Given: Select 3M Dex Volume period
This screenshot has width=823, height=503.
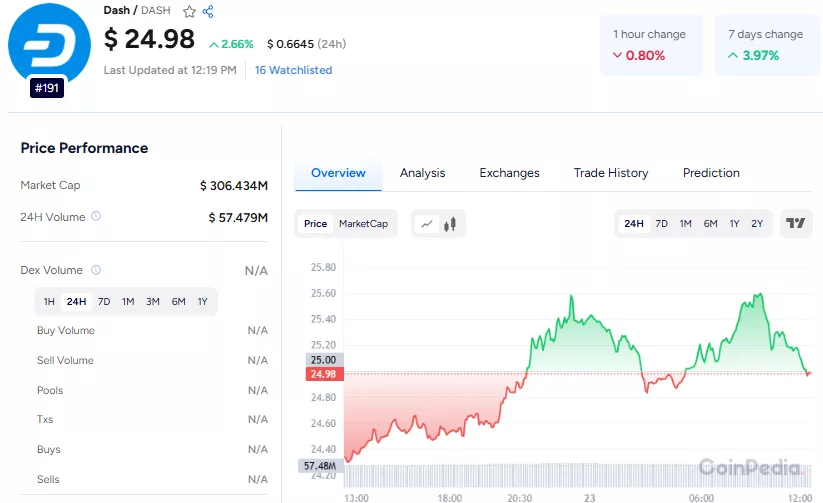Looking at the screenshot, I should (153, 301).
